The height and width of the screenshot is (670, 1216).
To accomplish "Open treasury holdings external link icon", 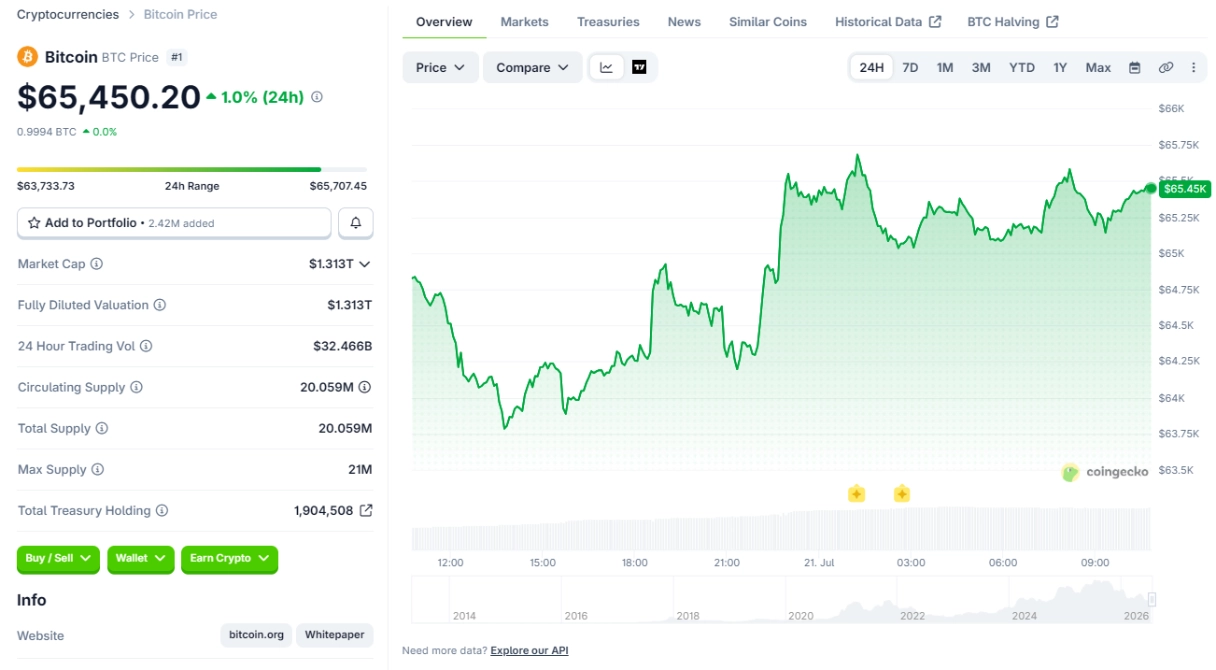I will [x=366, y=510].
